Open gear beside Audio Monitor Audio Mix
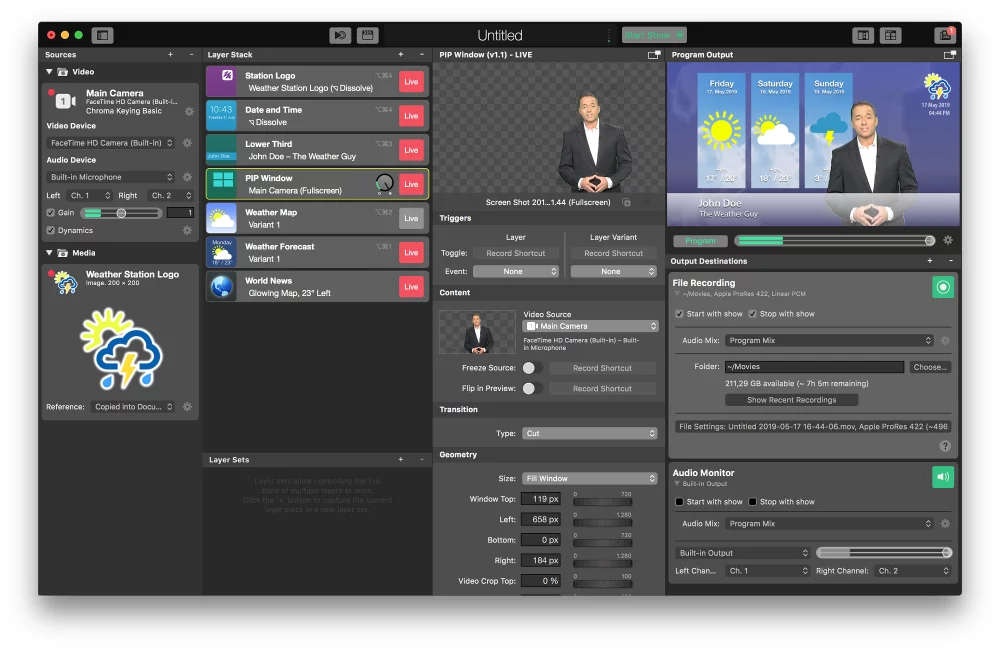 tap(946, 524)
